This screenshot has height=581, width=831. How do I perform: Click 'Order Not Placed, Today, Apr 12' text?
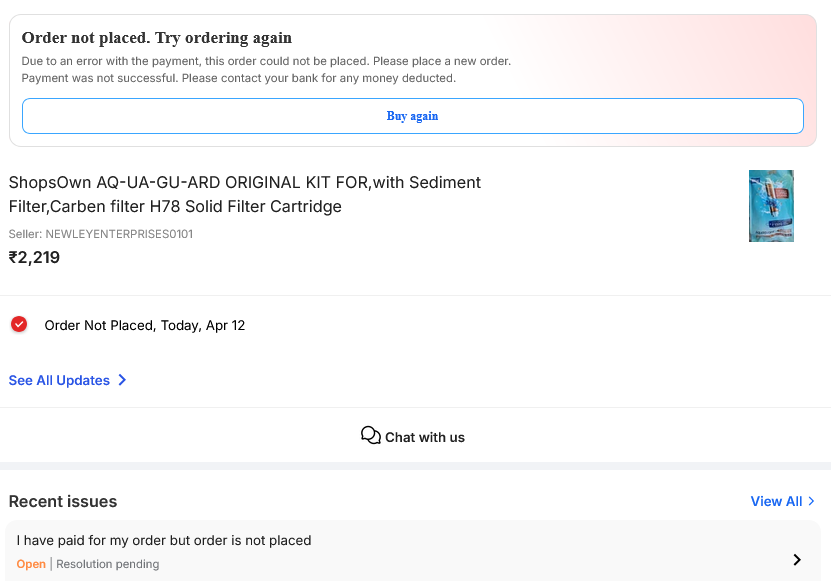[145, 325]
